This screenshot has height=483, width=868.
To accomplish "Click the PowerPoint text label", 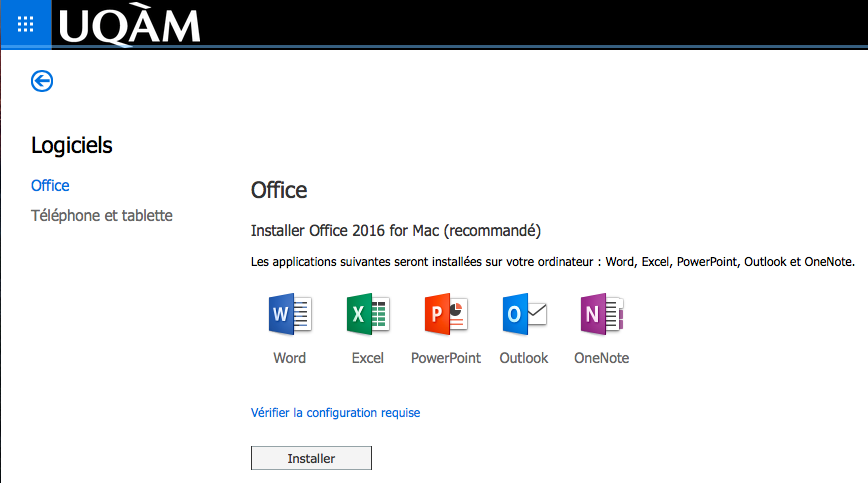I will [446, 358].
